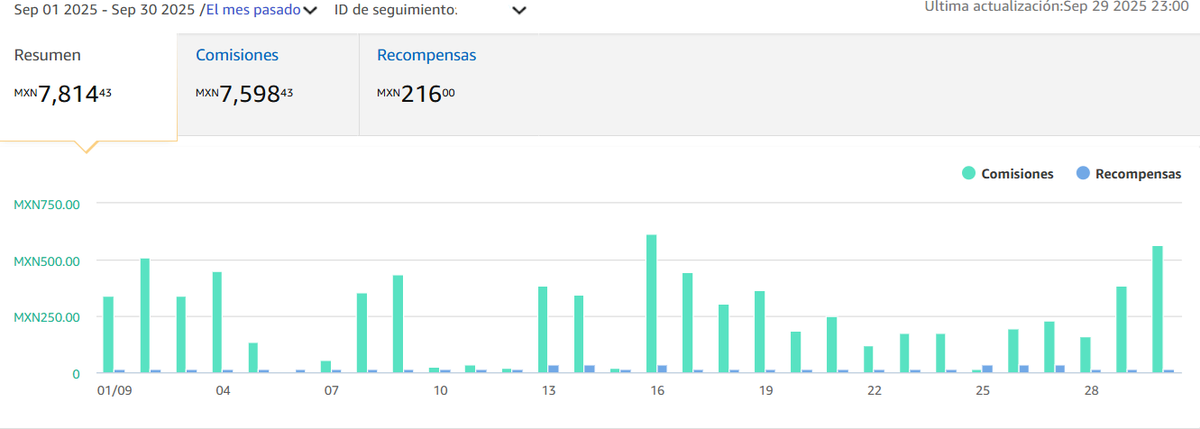Click the green commissions bar for day 28
The width and height of the screenshot is (1200, 429).
point(1086,355)
